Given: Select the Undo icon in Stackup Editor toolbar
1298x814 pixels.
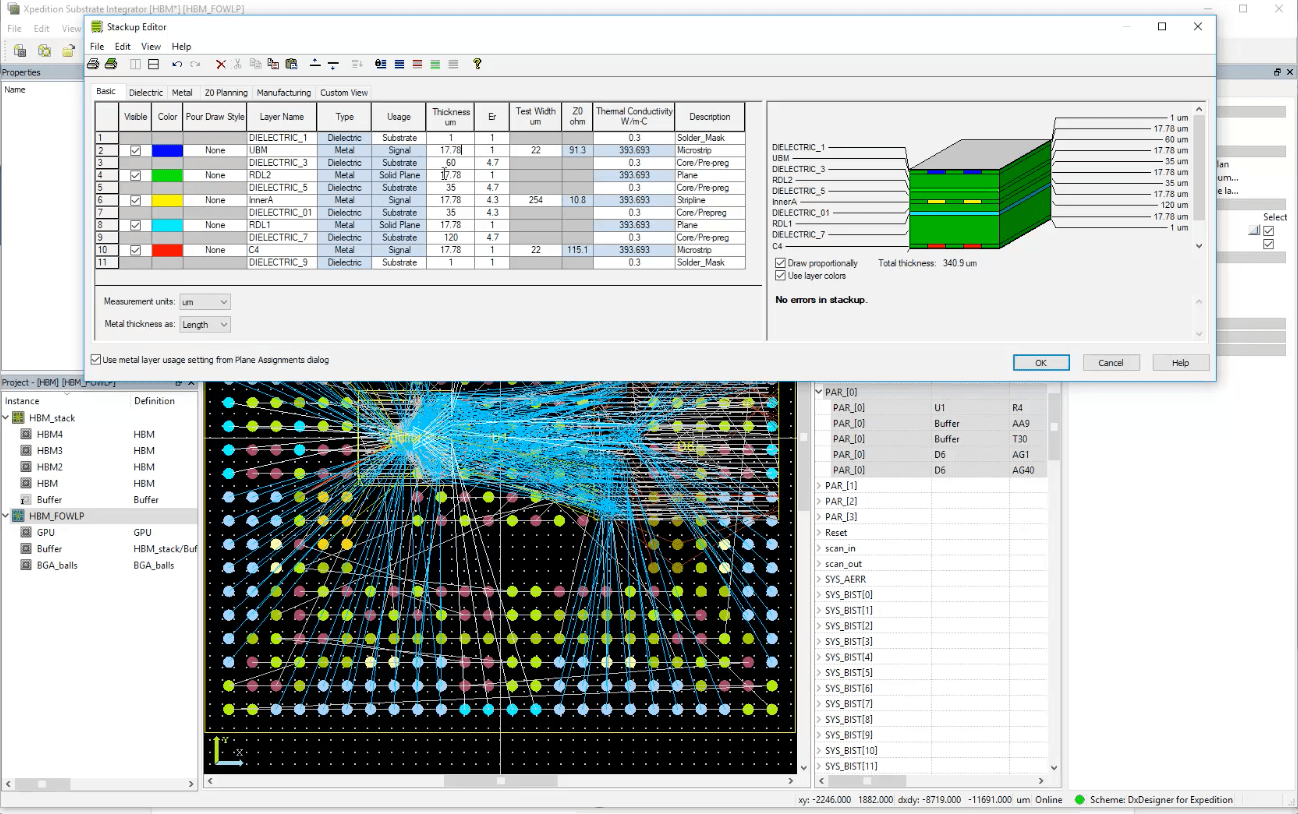Looking at the screenshot, I should click(177, 63).
